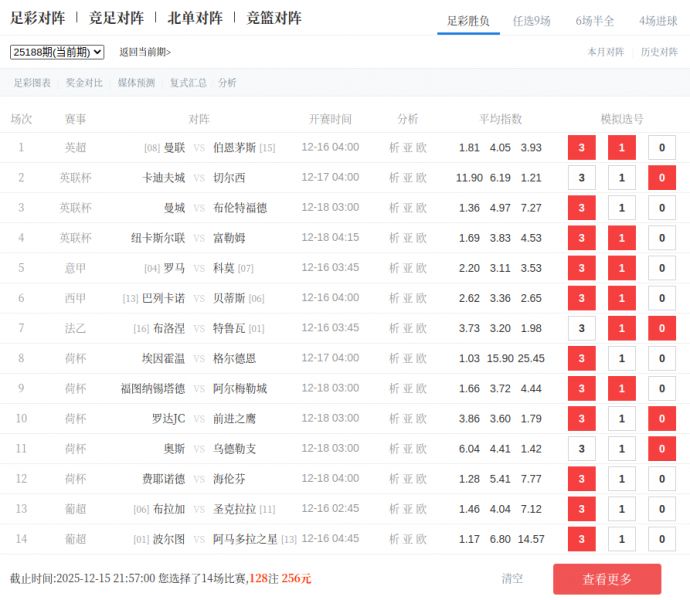Click the 清空 clear selections button
The height and width of the screenshot is (600, 690).
[x=512, y=579]
